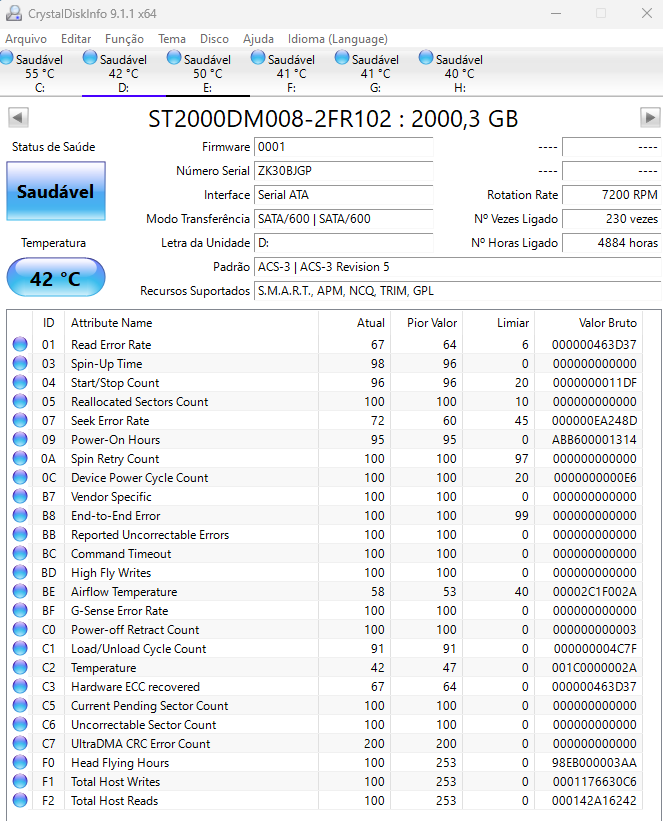Click status circle for Temperature attribute
Screen dimensions: 663x821
point(20,668)
